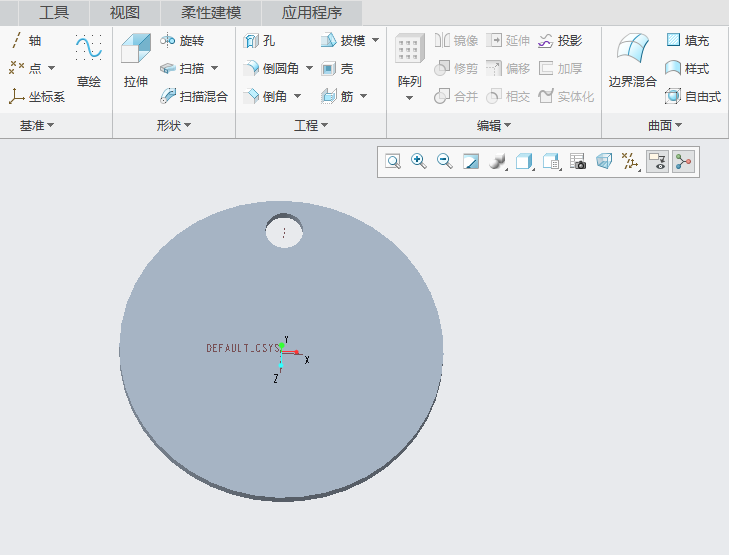
Task: Click the greyed 实体化 solidify button
Action: [x=566, y=97]
